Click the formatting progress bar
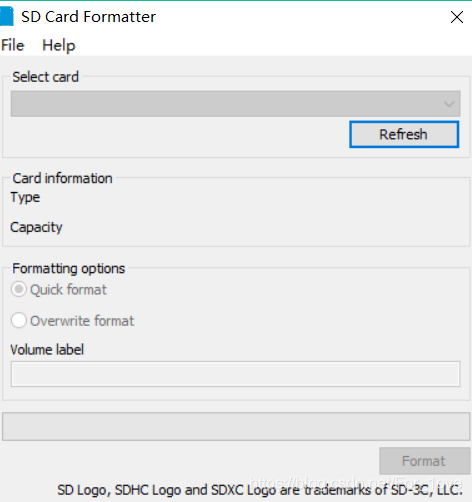This screenshot has width=472, height=502. click(236, 426)
